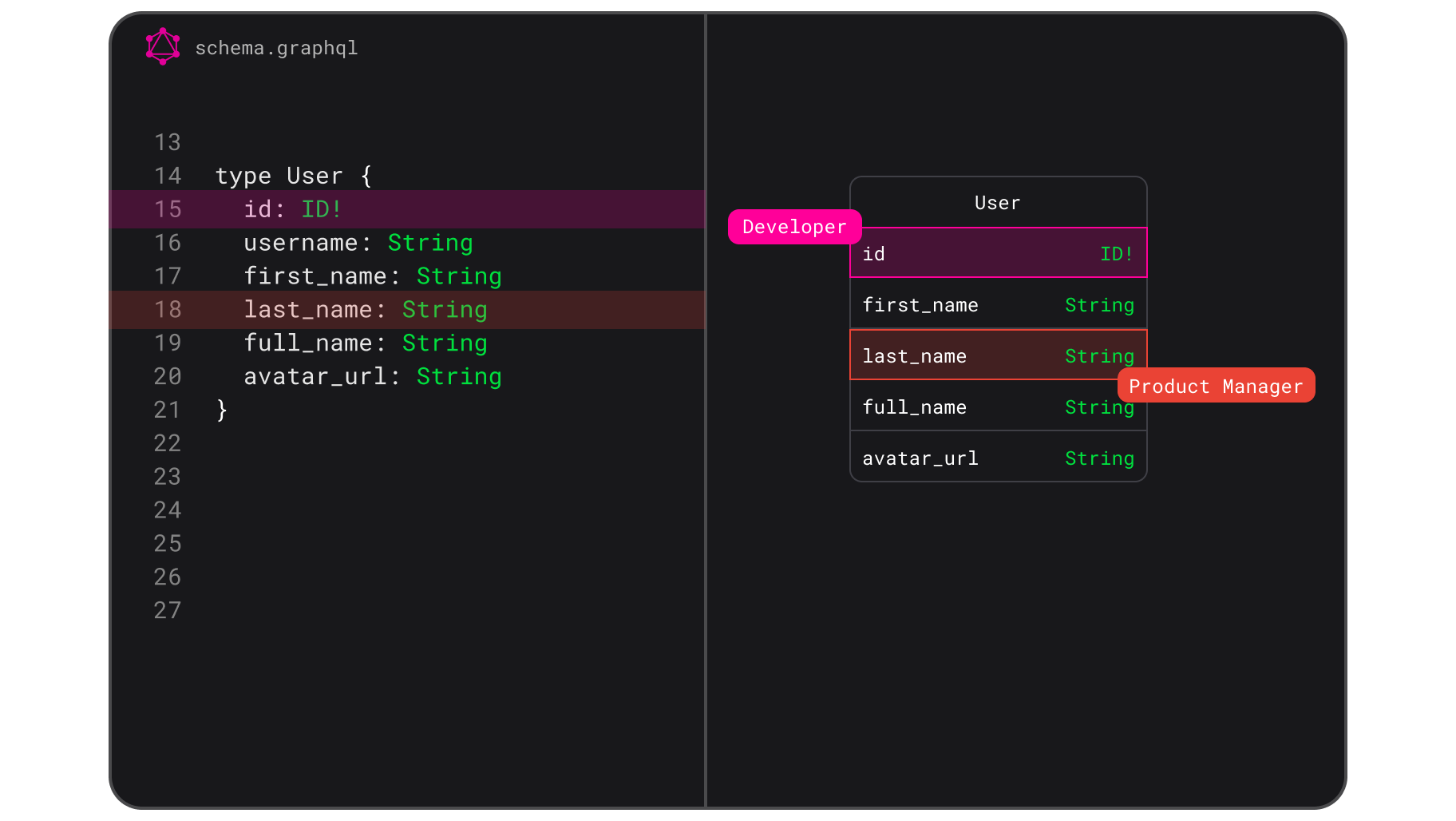The height and width of the screenshot is (821, 1456).
Task: Click the String type beside first_name in table
Action: pyautogui.click(x=1099, y=305)
